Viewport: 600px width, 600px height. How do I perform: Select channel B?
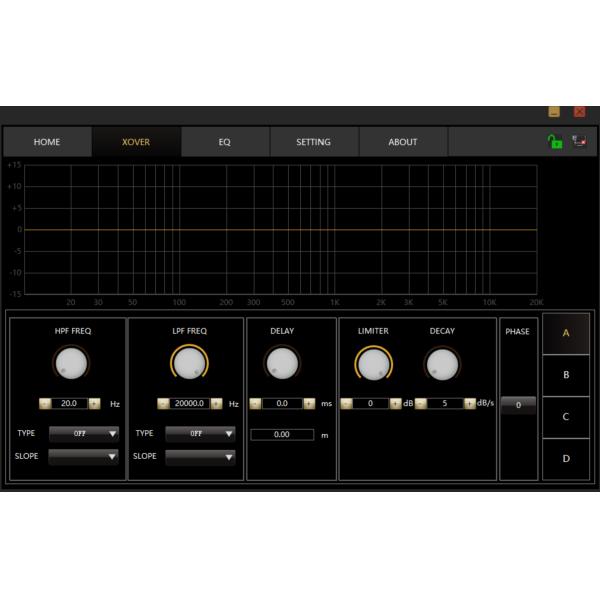(566, 375)
